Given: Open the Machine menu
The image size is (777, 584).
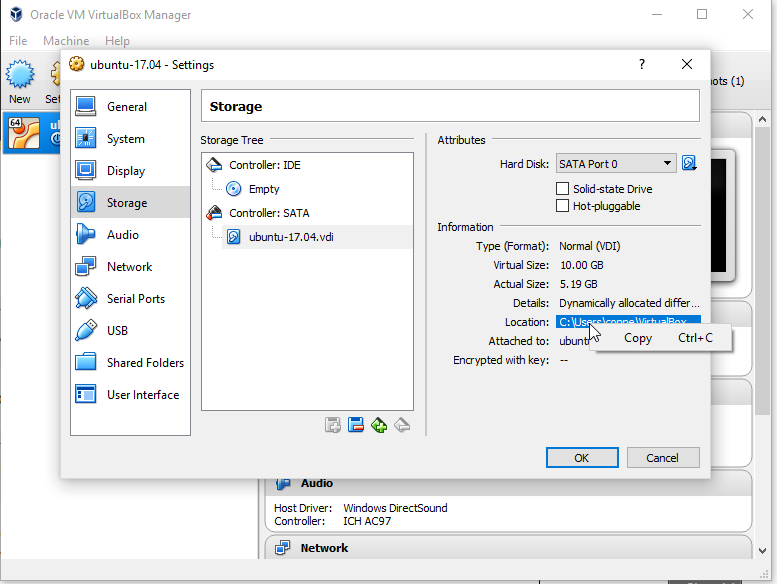Looking at the screenshot, I should [66, 41].
